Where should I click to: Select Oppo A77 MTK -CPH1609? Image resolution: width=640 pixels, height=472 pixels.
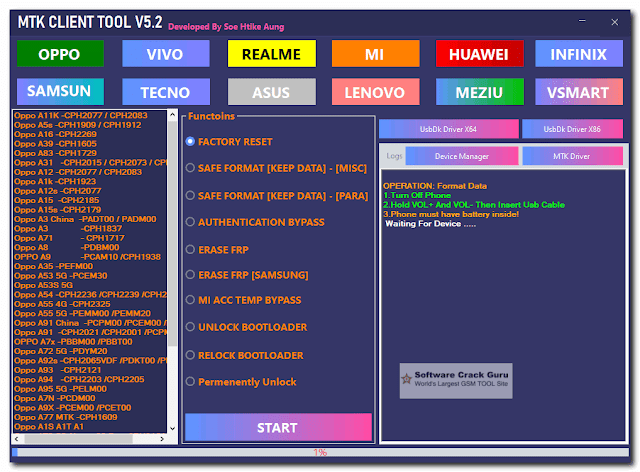click(66, 417)
